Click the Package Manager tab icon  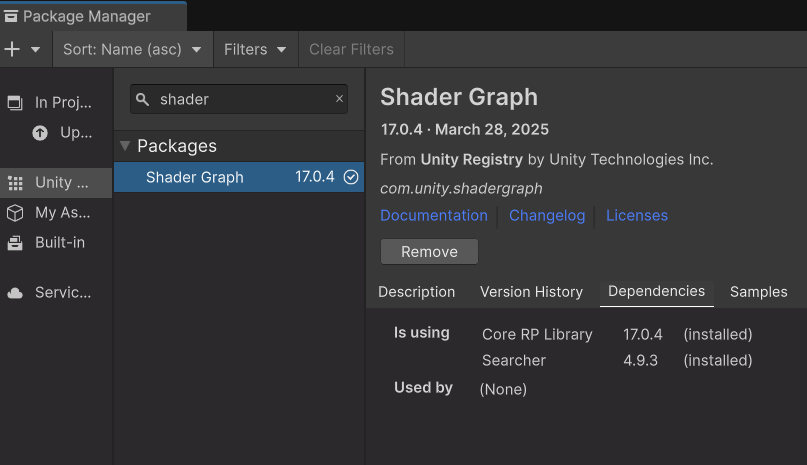11,16
